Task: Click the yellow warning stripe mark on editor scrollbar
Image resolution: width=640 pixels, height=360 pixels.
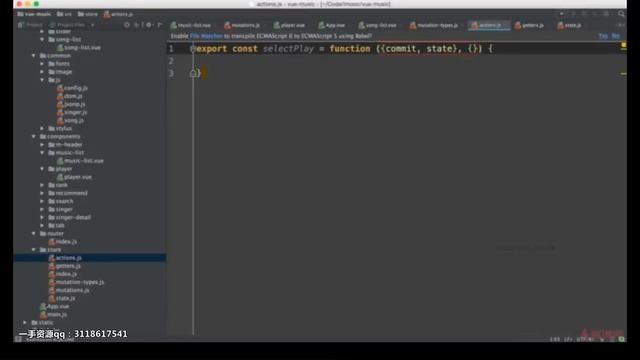Action: point(623,73)
